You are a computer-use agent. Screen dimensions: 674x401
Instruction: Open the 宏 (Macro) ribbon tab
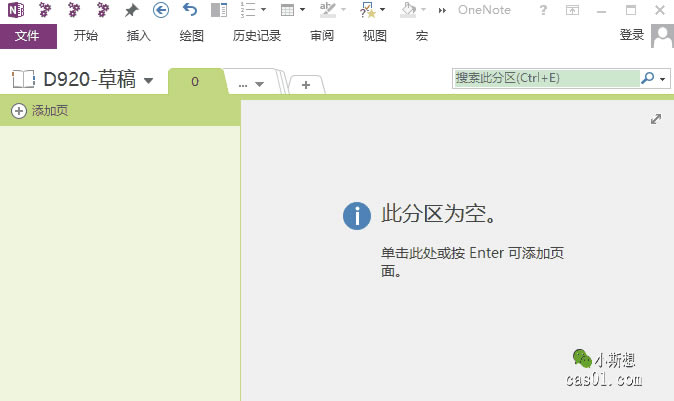(422, 36)
